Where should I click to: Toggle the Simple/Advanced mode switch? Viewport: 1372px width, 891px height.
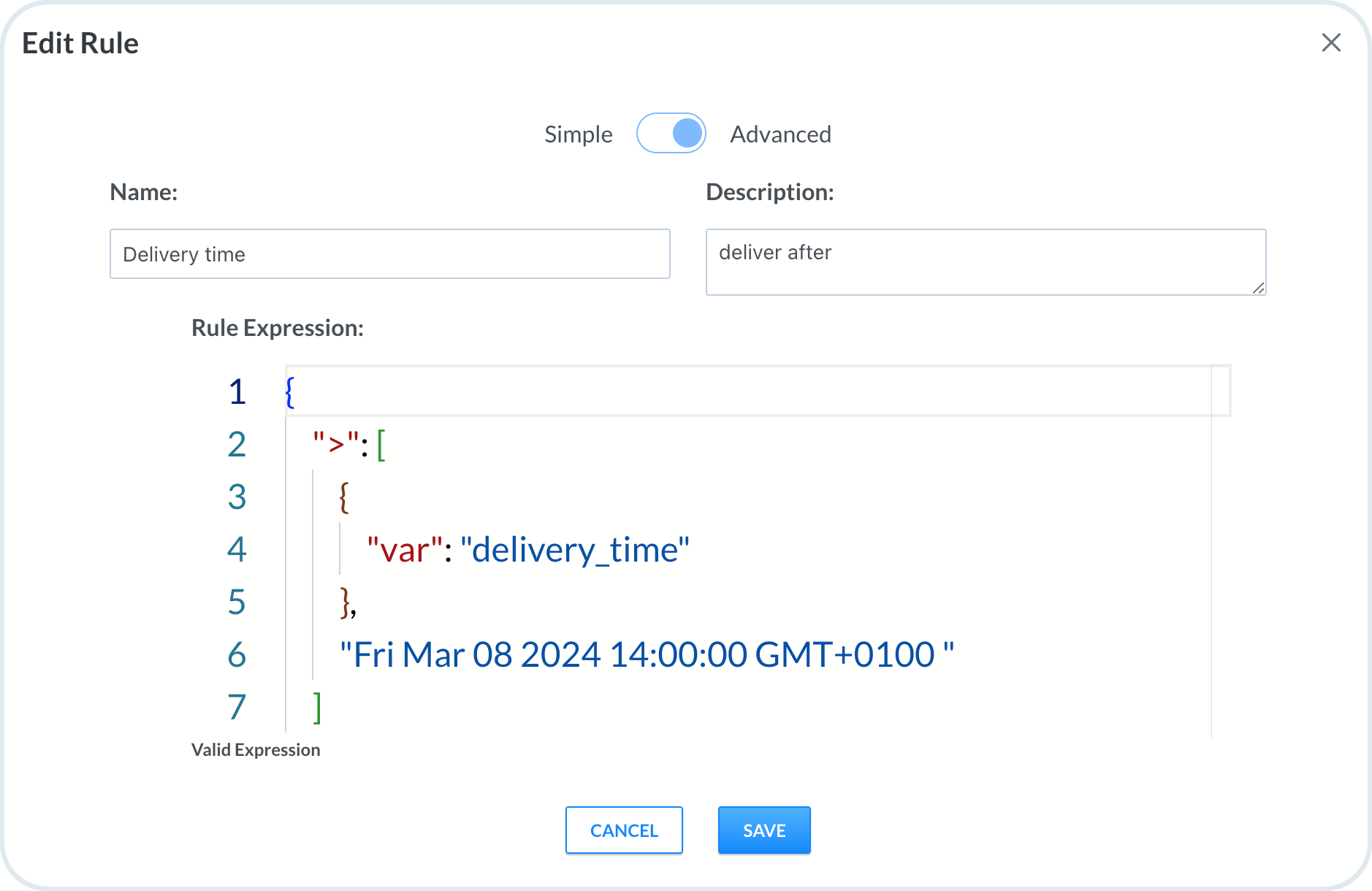pos(671,134)
